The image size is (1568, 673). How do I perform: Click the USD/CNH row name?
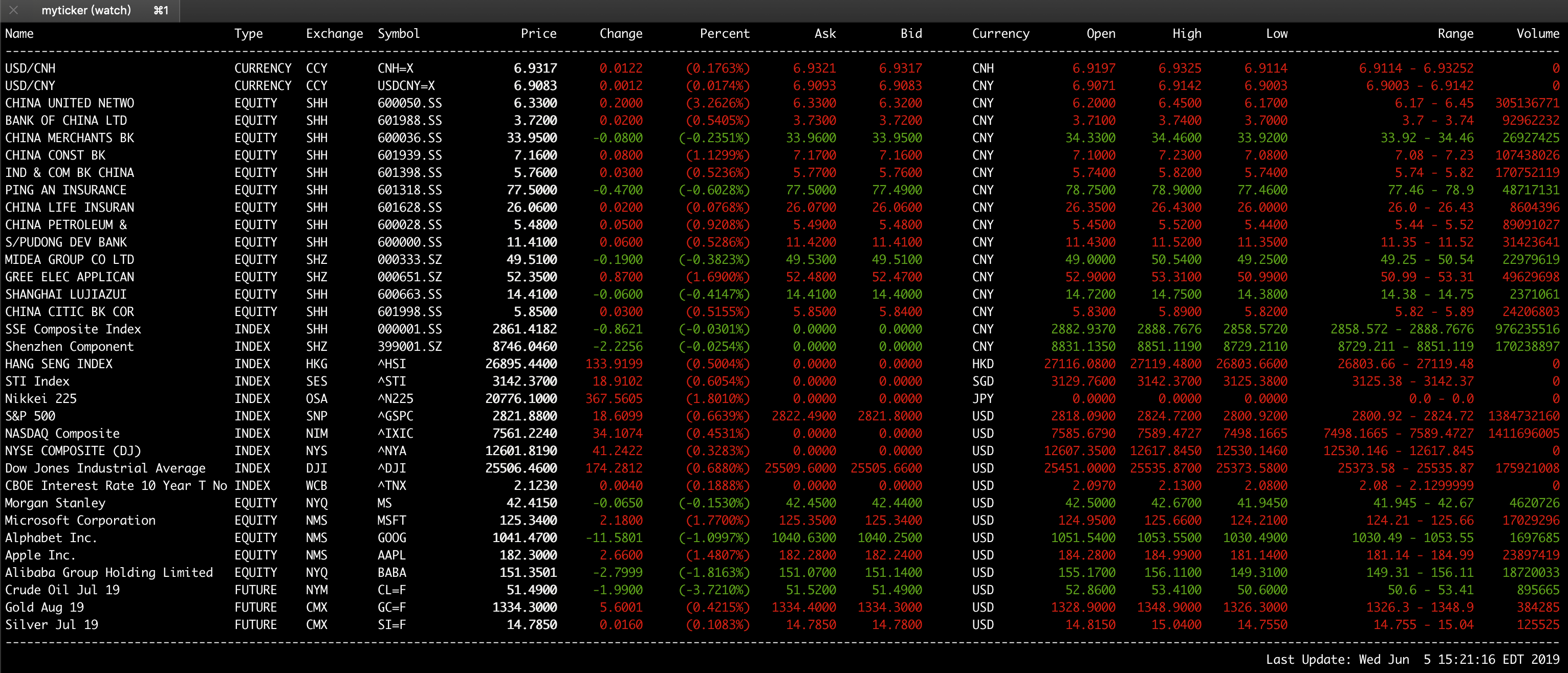tap(30, 68)
